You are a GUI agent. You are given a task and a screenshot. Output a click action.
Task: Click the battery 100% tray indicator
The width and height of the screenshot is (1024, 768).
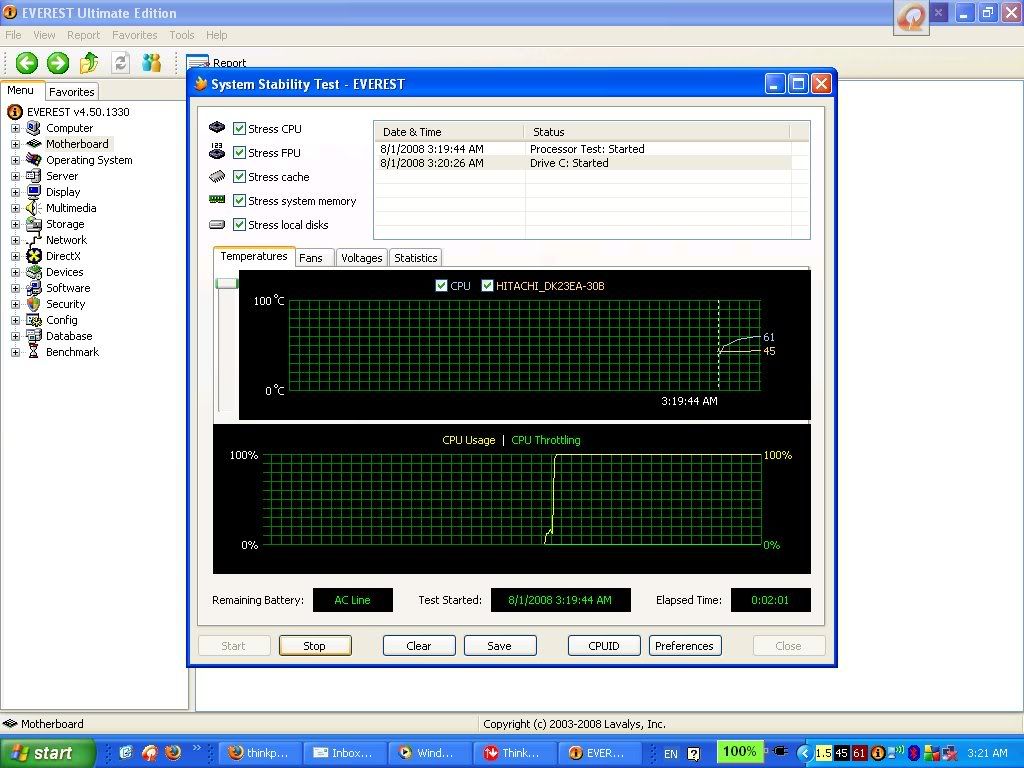(x=739, y=752)
